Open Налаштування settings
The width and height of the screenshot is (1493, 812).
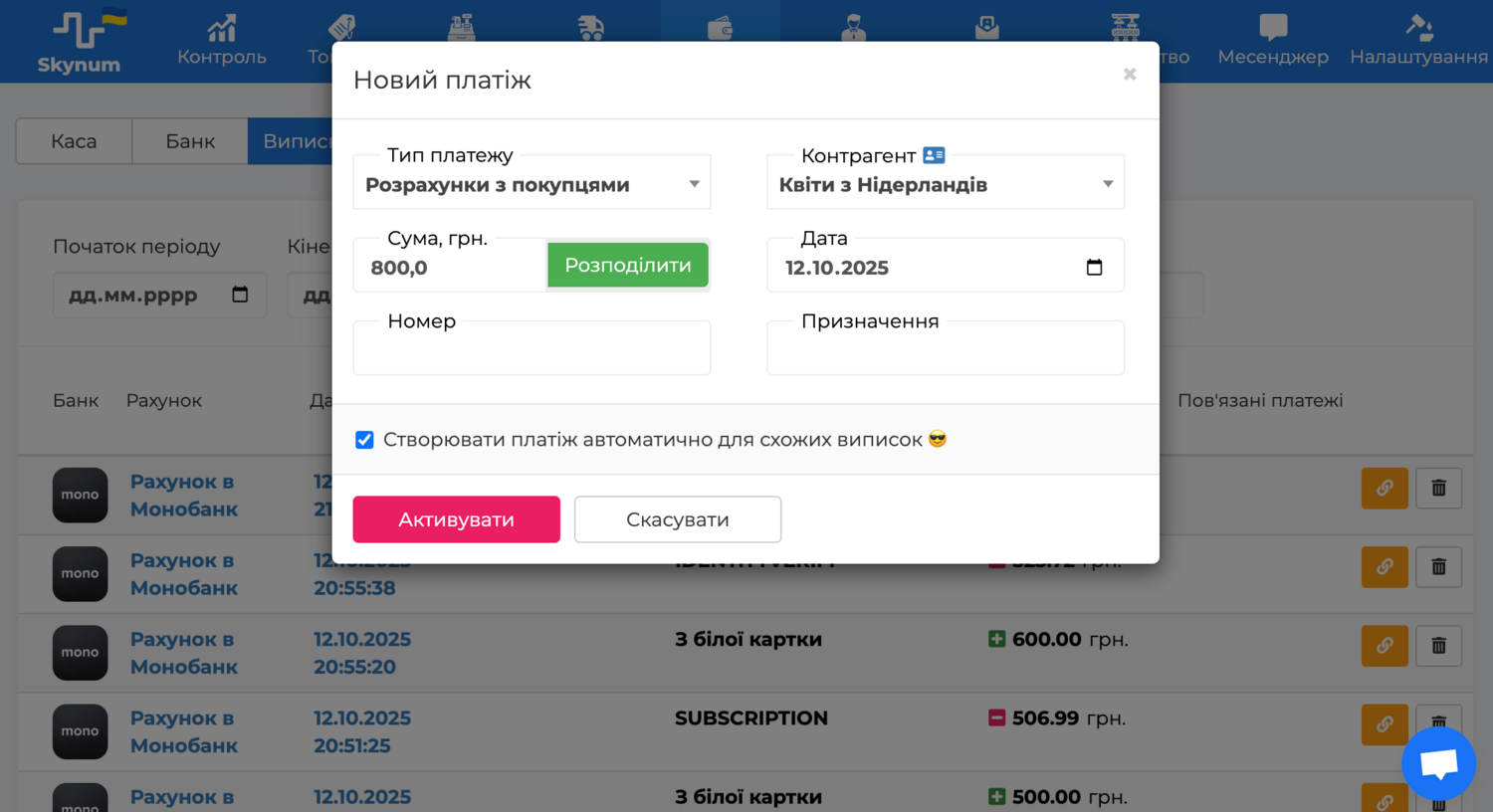[1418, 42]
